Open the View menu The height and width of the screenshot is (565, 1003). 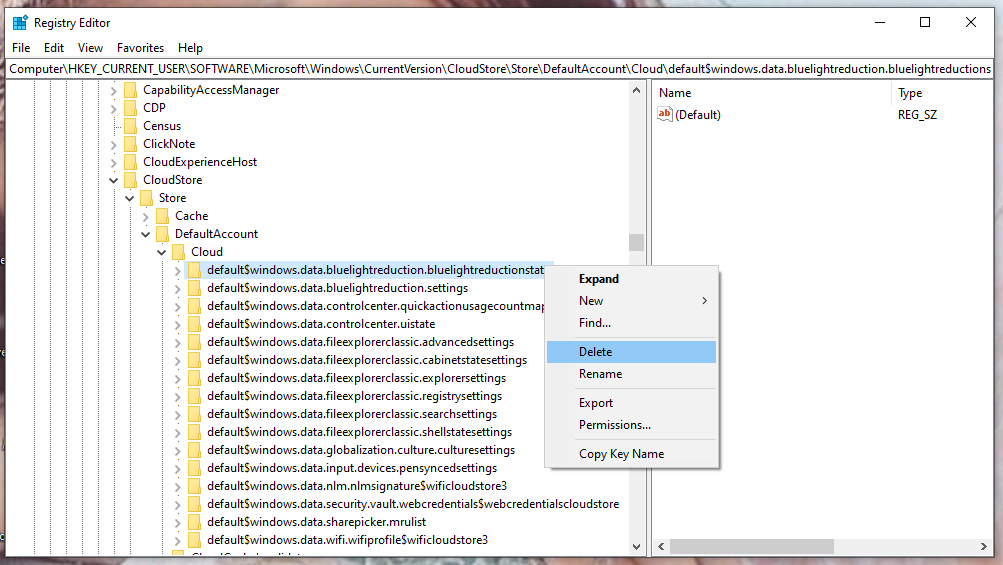coord(90,48)
